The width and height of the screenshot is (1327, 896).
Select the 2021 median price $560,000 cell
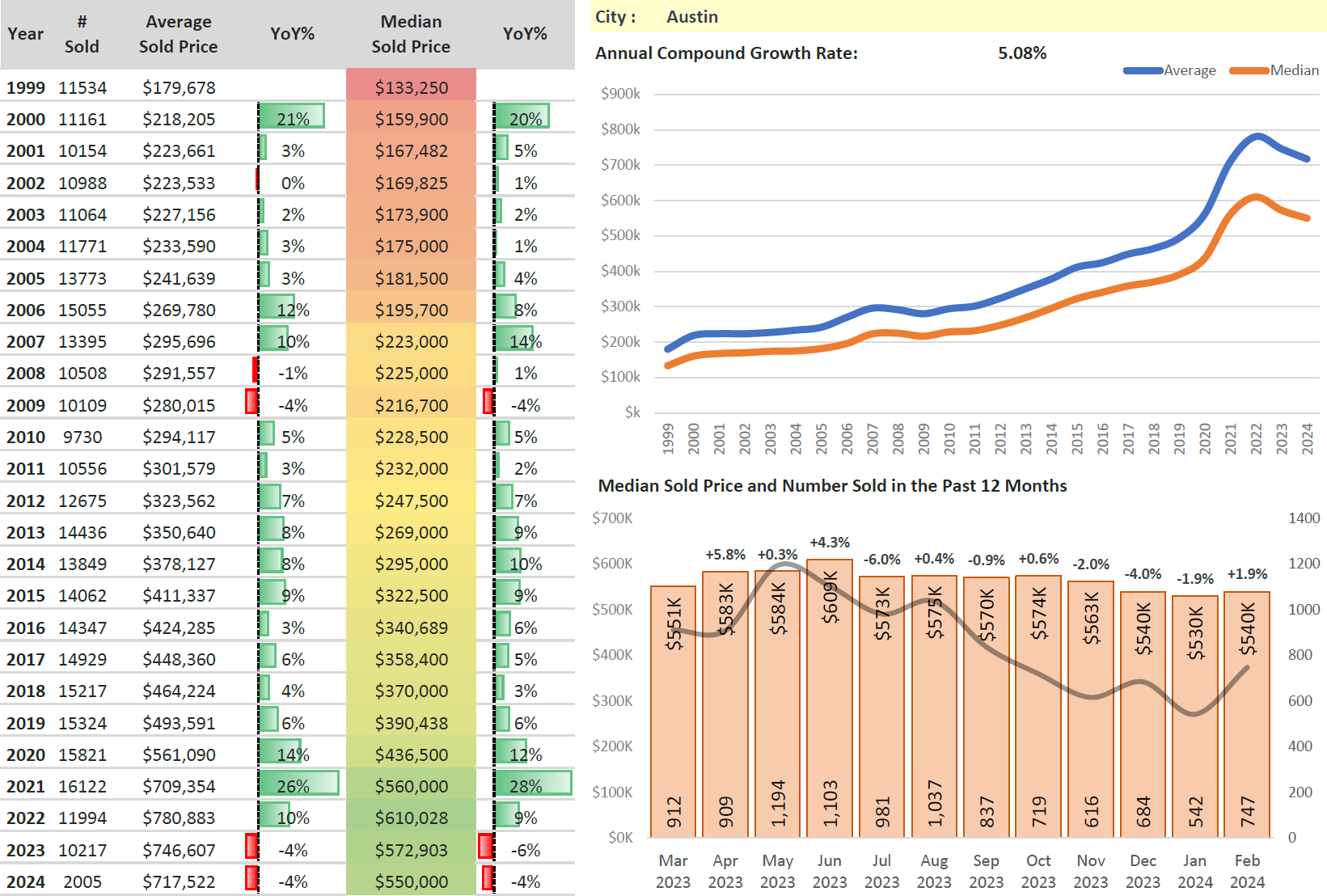pos(411,786)
